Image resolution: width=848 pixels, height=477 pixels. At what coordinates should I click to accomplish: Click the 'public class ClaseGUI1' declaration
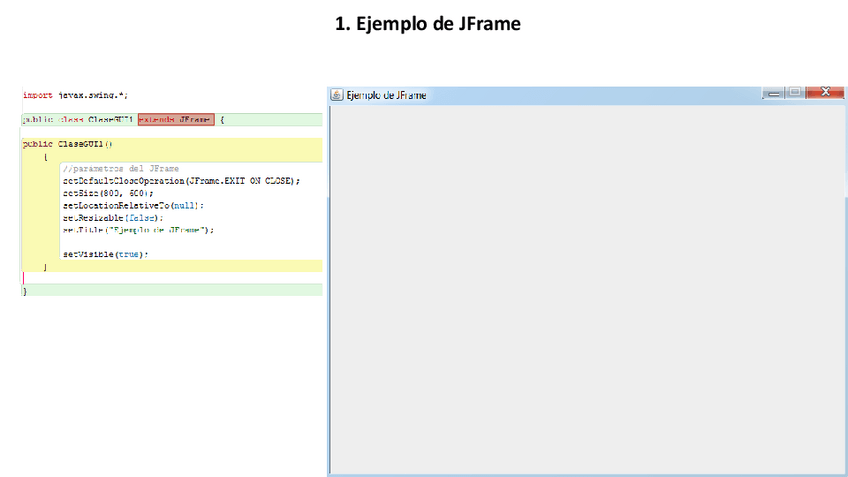(x=78, y=120)
